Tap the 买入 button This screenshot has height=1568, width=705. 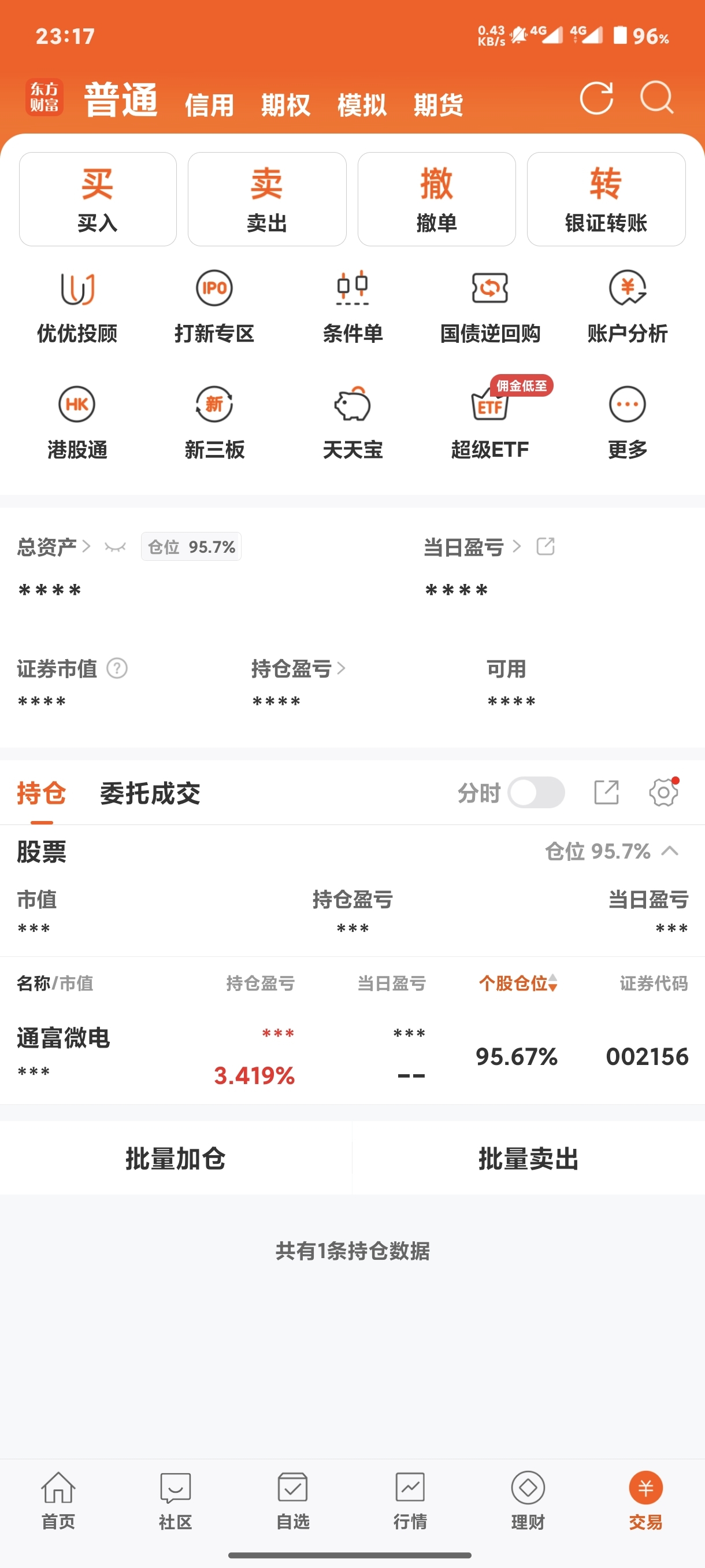tap(98, 199)
